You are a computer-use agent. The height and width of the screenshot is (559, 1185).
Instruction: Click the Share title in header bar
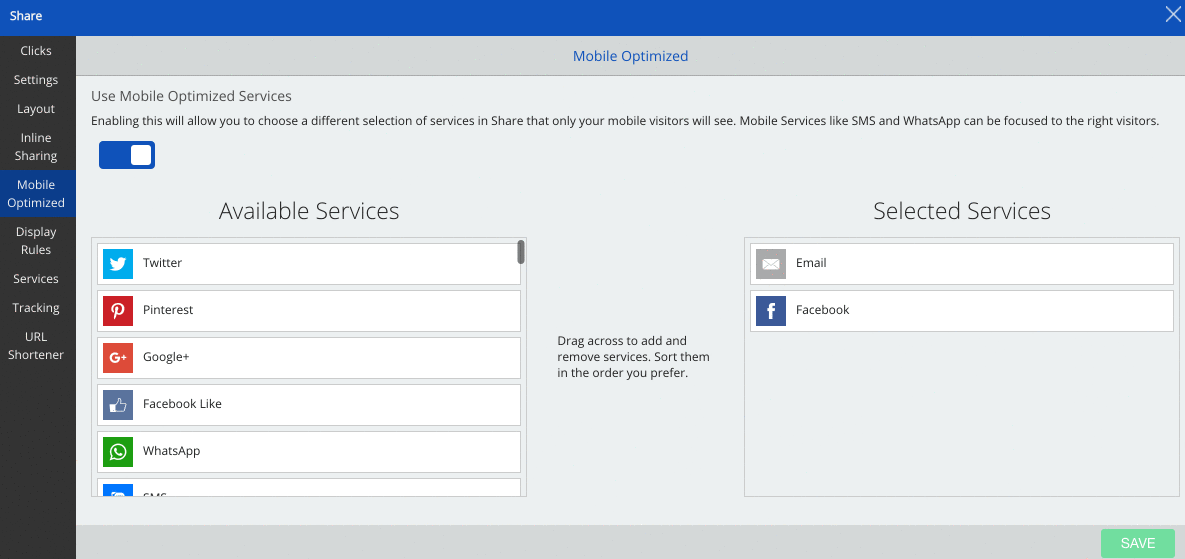point(26,15)
